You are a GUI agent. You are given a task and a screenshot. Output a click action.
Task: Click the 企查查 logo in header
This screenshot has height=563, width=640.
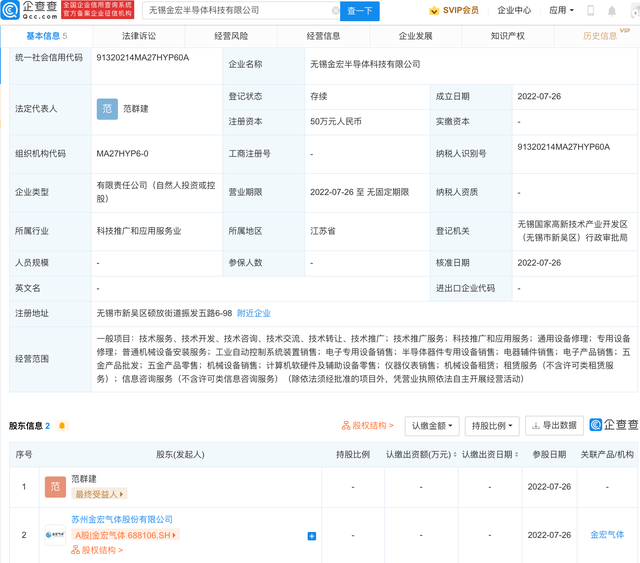[31, 11]
